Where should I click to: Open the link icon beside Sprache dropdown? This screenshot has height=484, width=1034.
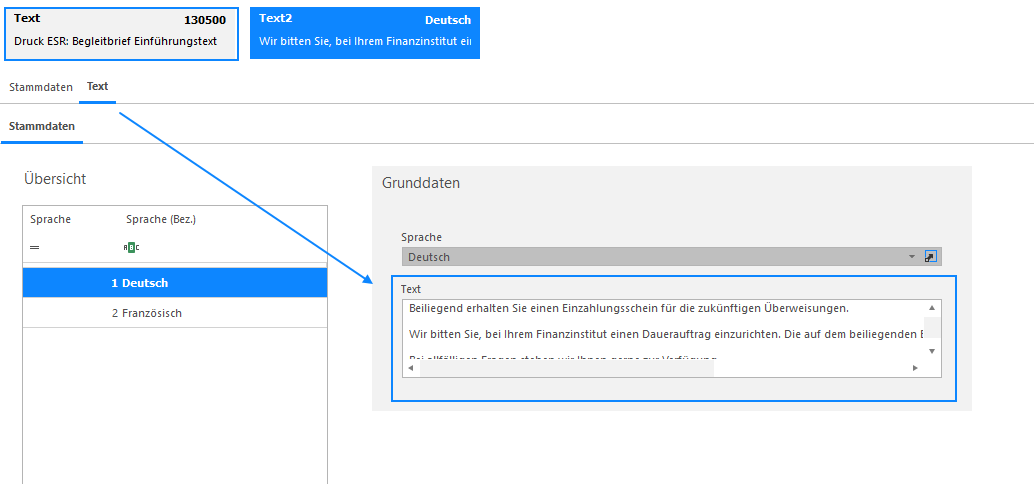(x=930, y=257)
